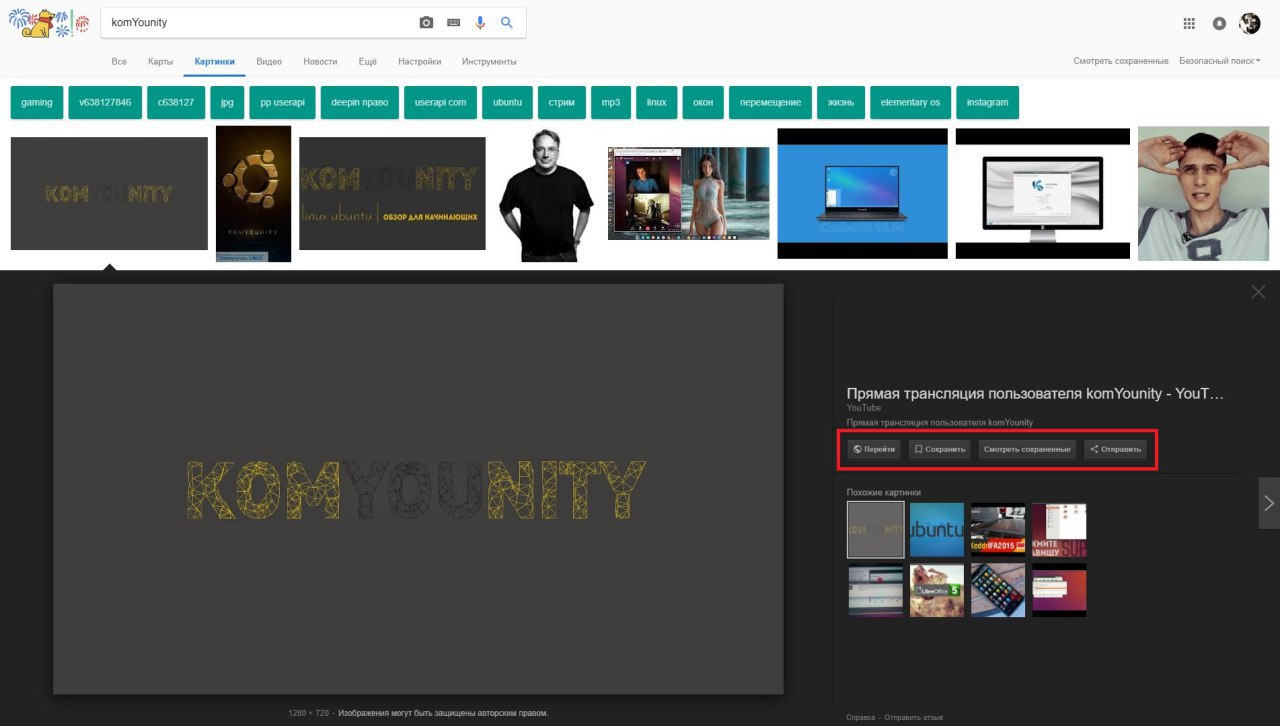The image size is (1280, 726).
Task: Filter by перемещение chip
Action: click(770, 102)
